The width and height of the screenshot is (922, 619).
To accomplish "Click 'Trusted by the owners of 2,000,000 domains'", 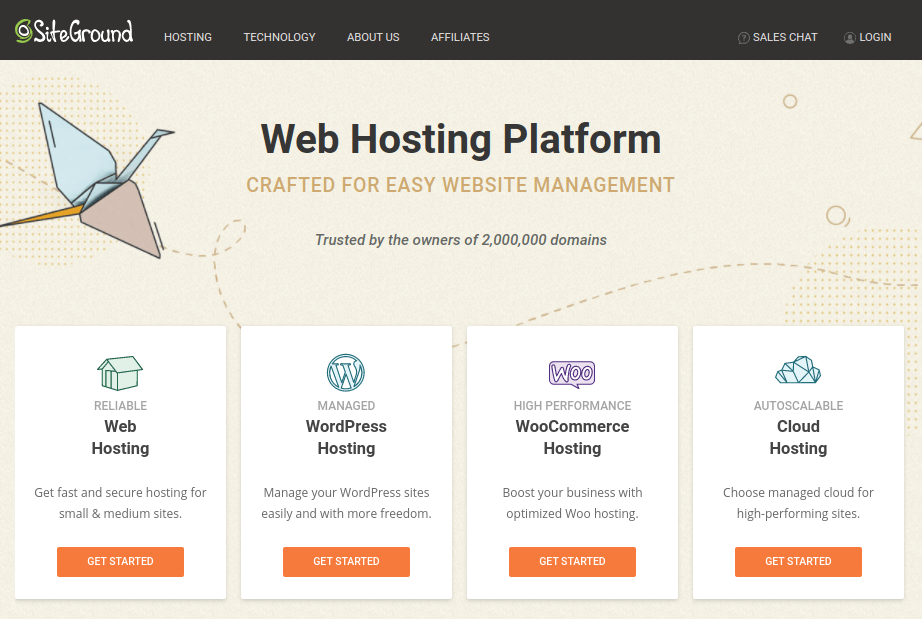I will point(460,240).
